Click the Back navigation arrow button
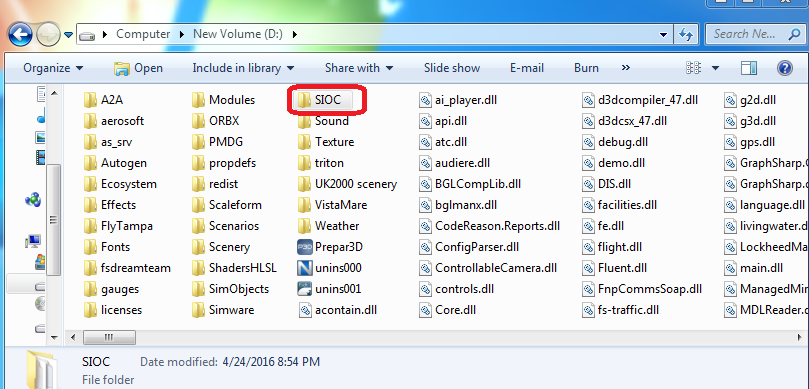The image size is (809, 389). [20, 35]
